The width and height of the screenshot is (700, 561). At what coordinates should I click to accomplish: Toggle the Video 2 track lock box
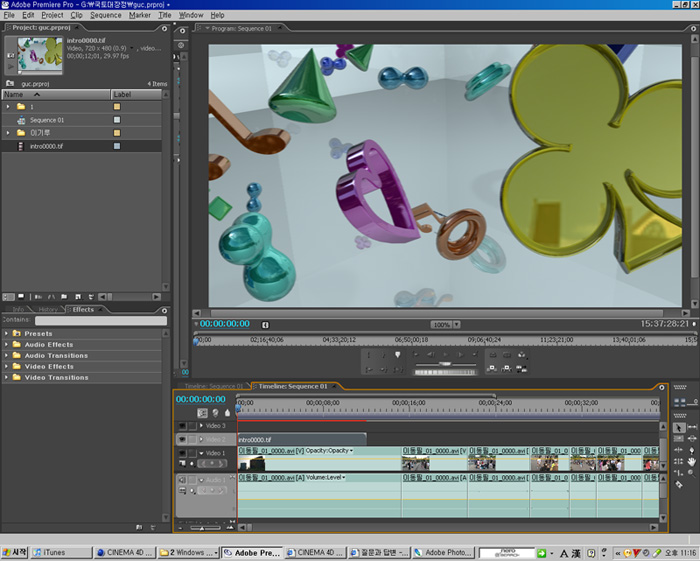tap(192, 440)
